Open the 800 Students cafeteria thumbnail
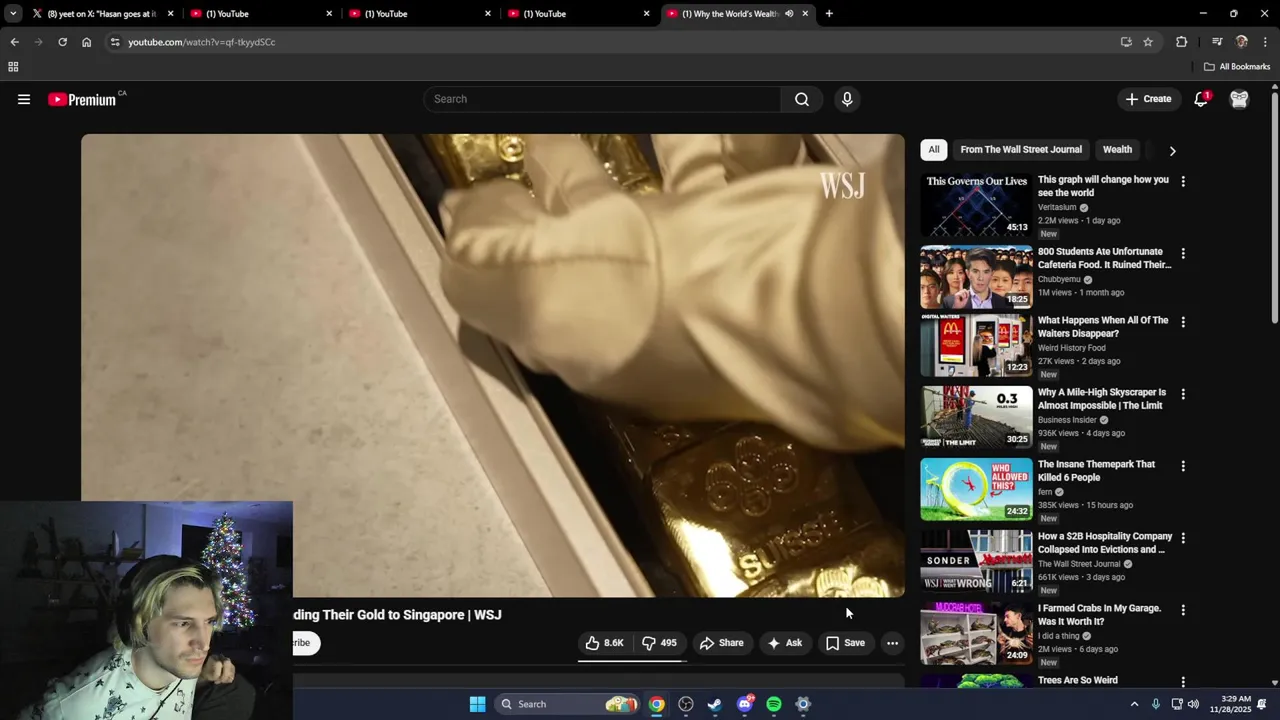The width and height of the screenshot is (1280, 720). (976, 277)
